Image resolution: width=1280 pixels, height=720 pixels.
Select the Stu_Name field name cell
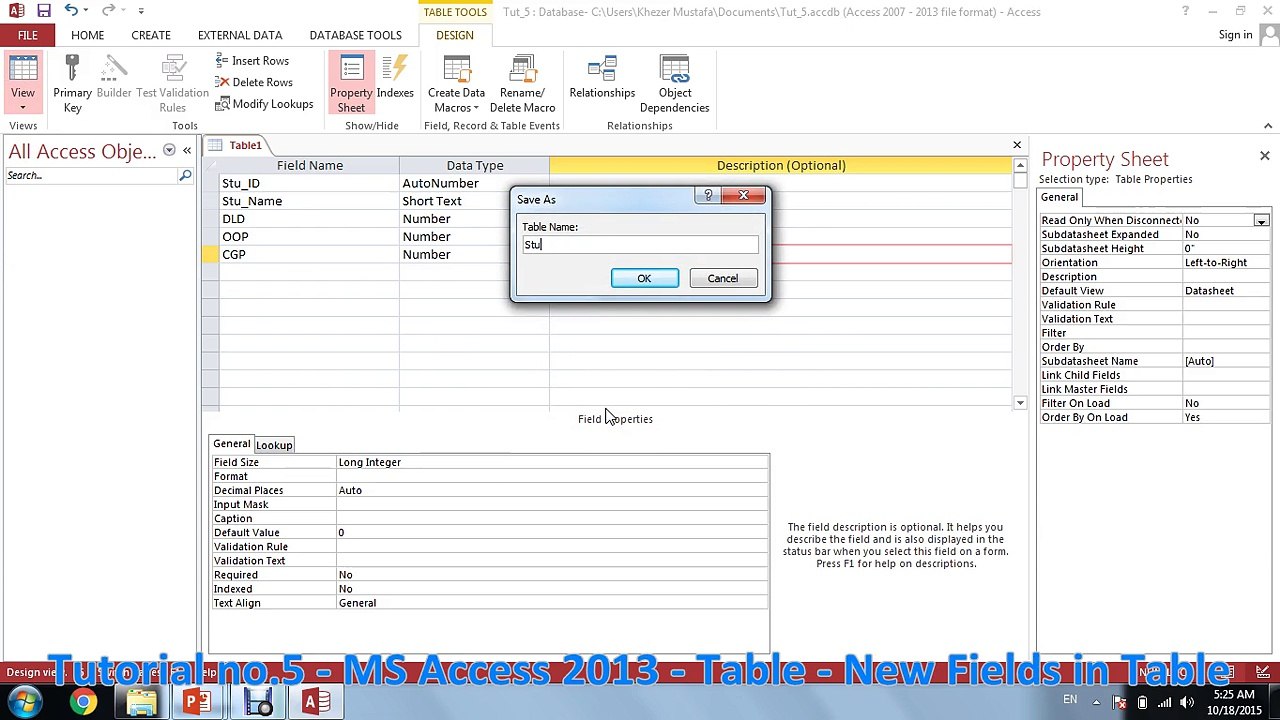pyautogui.click(x=309, y=201)
